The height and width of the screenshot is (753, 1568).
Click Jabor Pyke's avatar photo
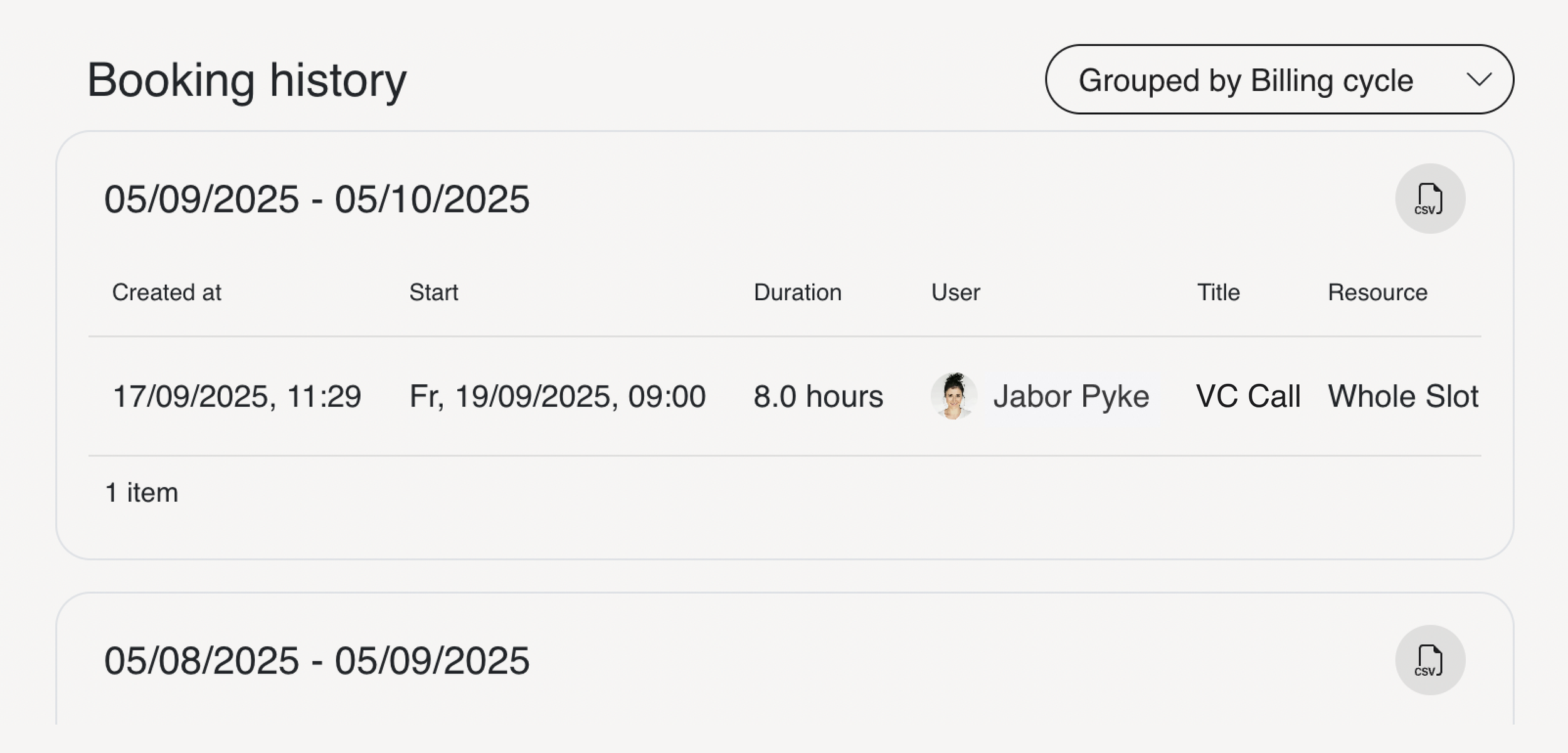[x=953, y=396]
